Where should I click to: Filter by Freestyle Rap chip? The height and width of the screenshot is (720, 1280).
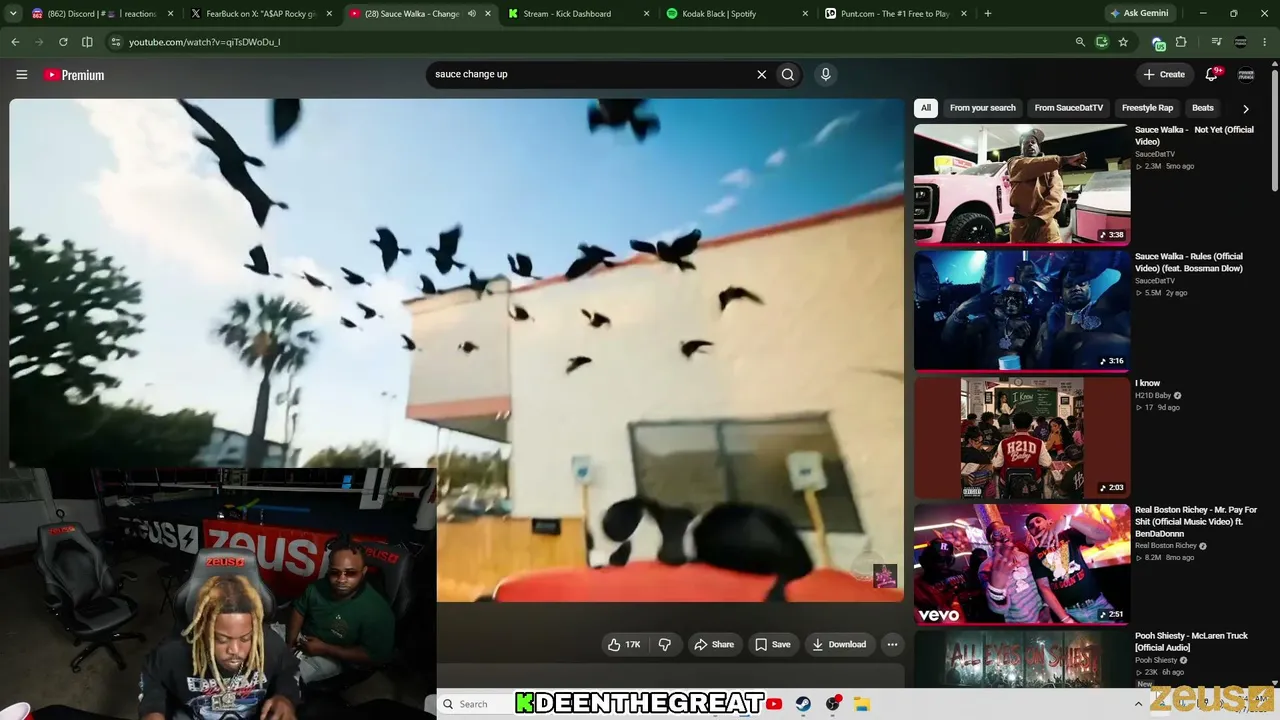1147,108
